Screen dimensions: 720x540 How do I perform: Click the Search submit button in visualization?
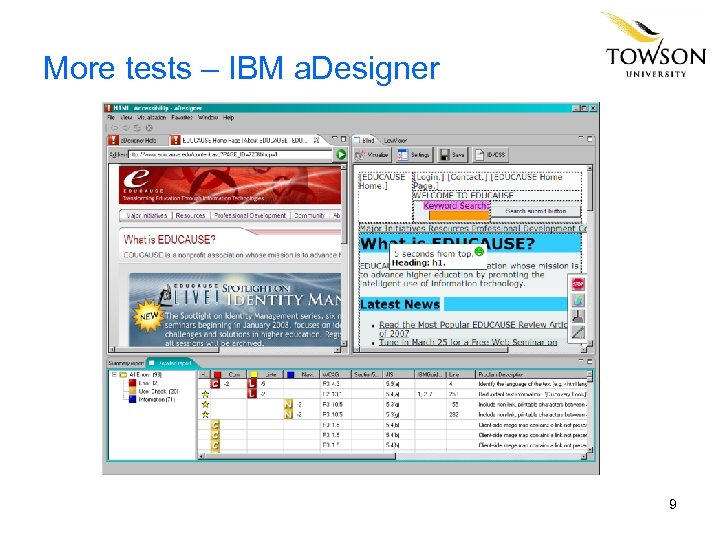(x=535, y=211)
